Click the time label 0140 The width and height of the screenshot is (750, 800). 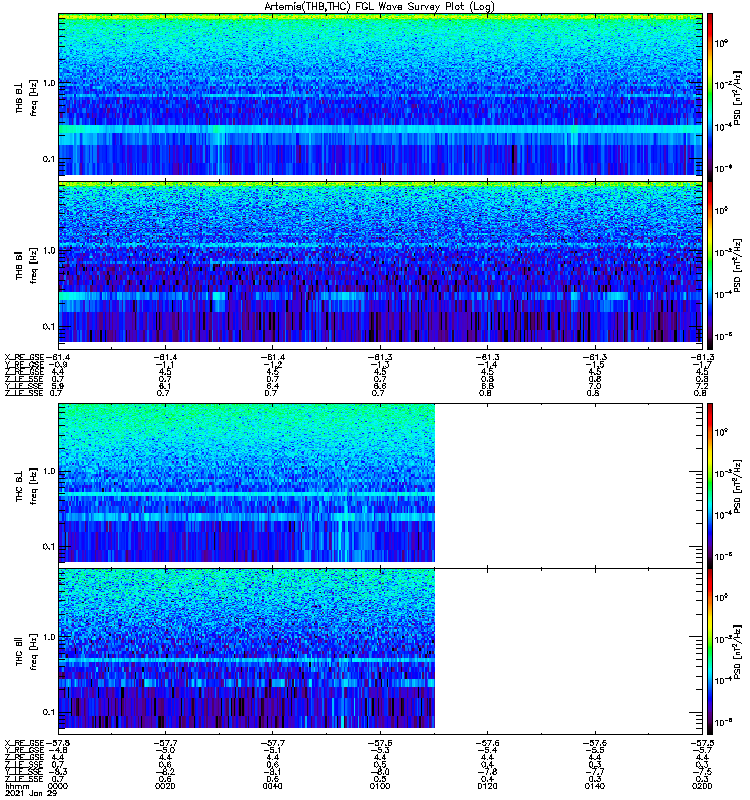point(594,786)
